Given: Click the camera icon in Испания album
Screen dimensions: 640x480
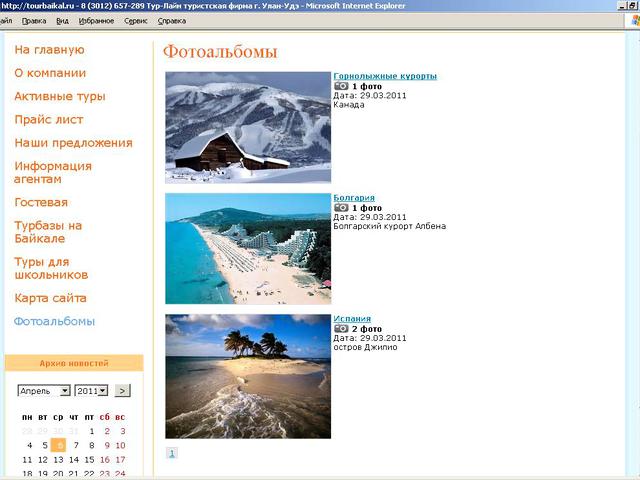Looking at the screenshot, I should coord(341,329).
